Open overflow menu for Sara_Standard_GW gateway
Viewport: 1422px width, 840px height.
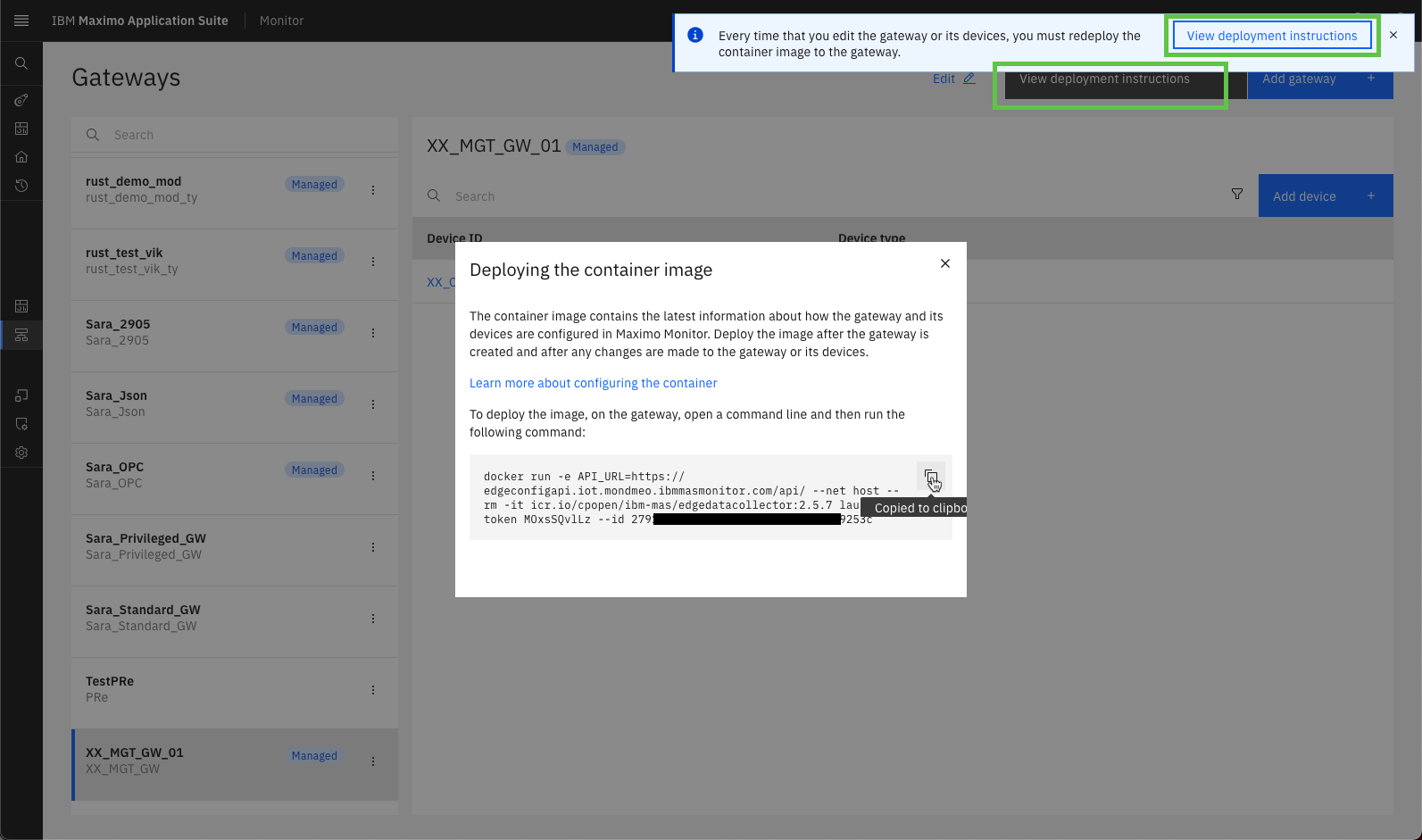(x=373, y=619)
